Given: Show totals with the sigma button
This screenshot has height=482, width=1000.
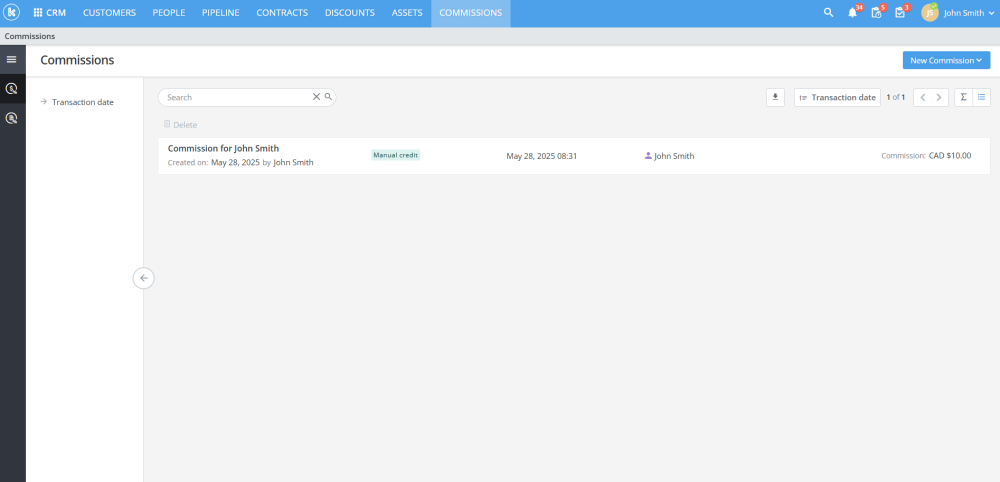Looking at the screenshot, I should pos(963,98).
